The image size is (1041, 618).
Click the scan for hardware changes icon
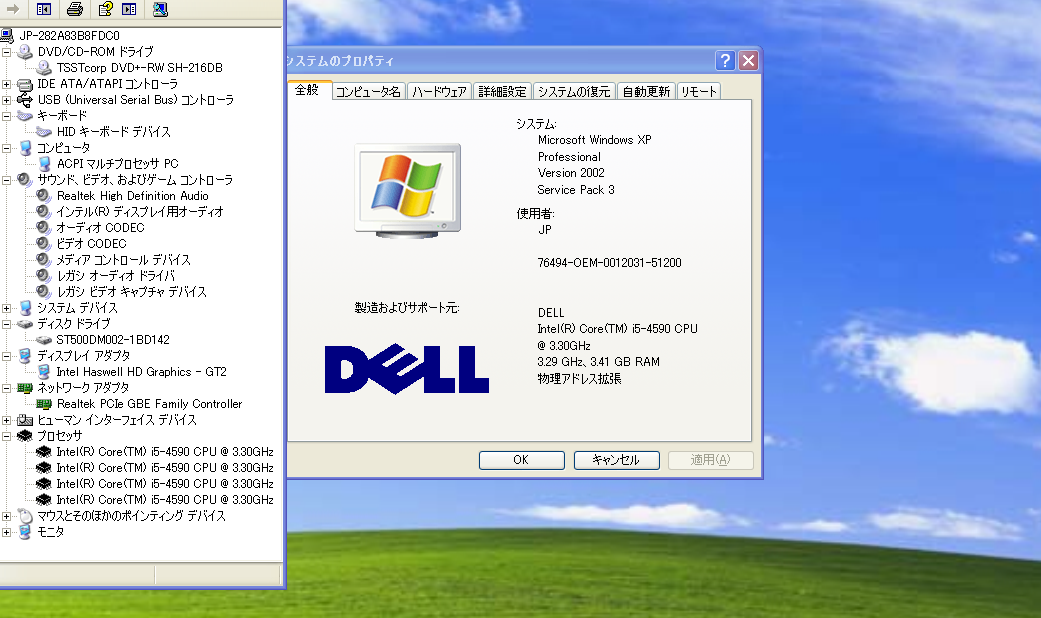coord(160,9)
